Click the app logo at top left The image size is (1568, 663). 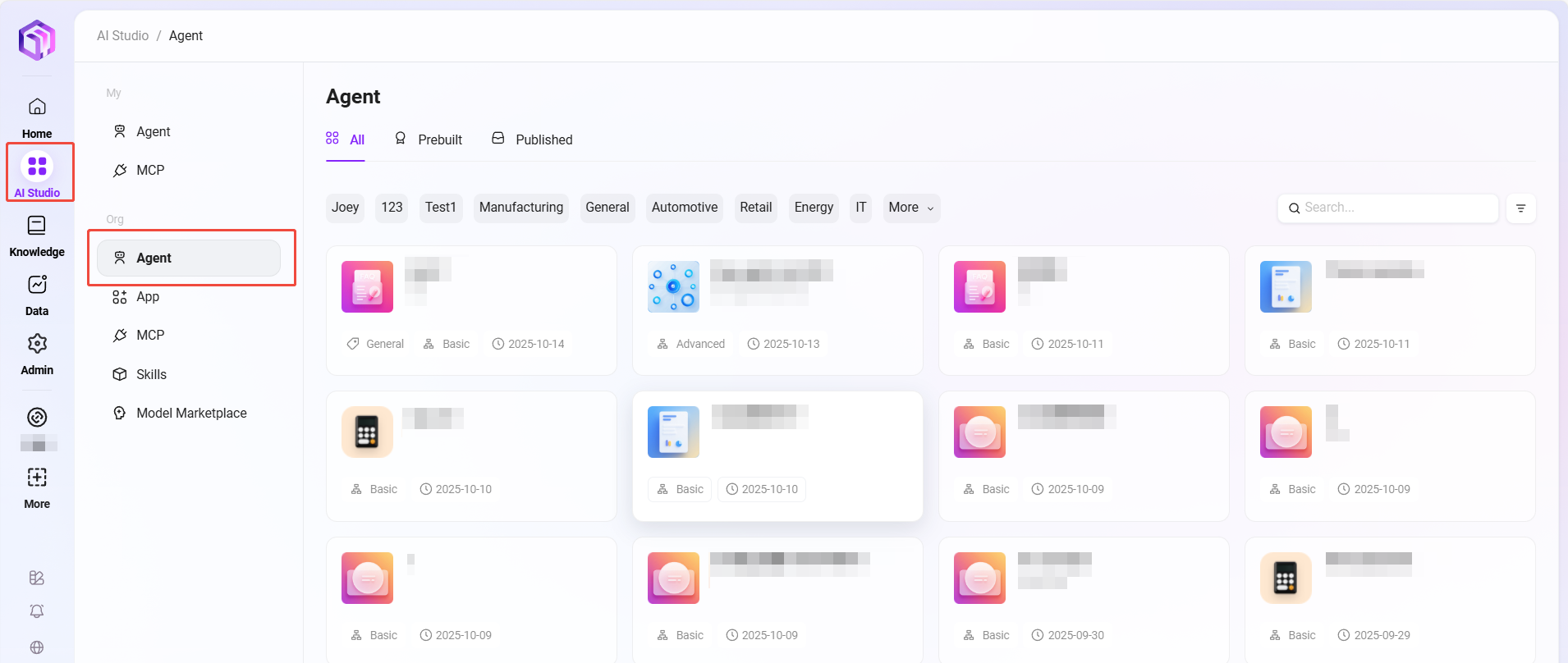(37, 39)
